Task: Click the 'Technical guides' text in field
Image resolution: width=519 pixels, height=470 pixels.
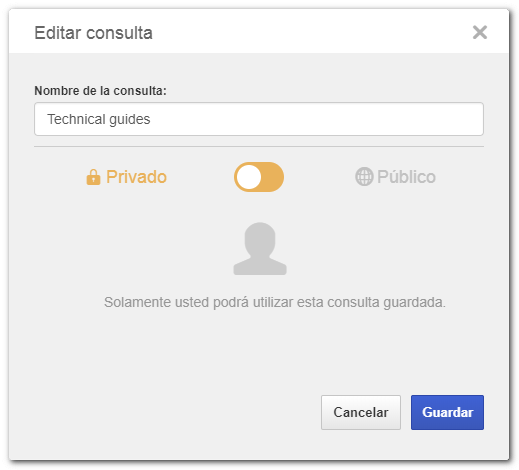Action: (99, 119)
